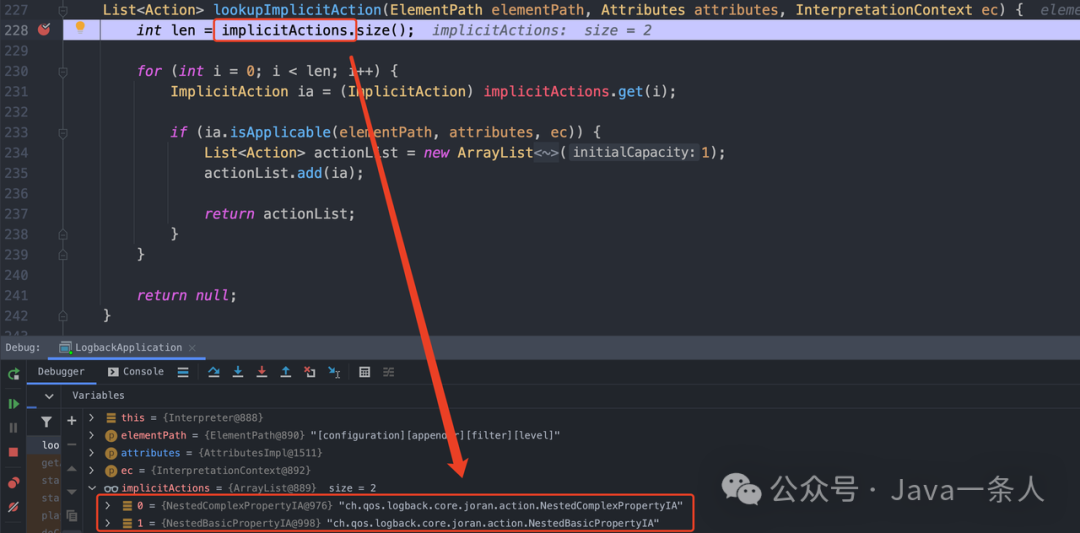Click Show Execution Point icon

[x=183, y=373]
